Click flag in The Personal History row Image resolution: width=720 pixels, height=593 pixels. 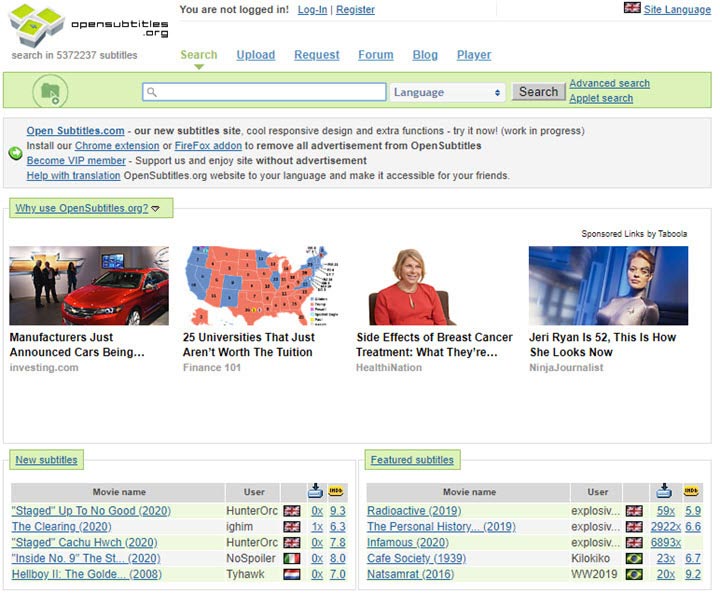634,527
